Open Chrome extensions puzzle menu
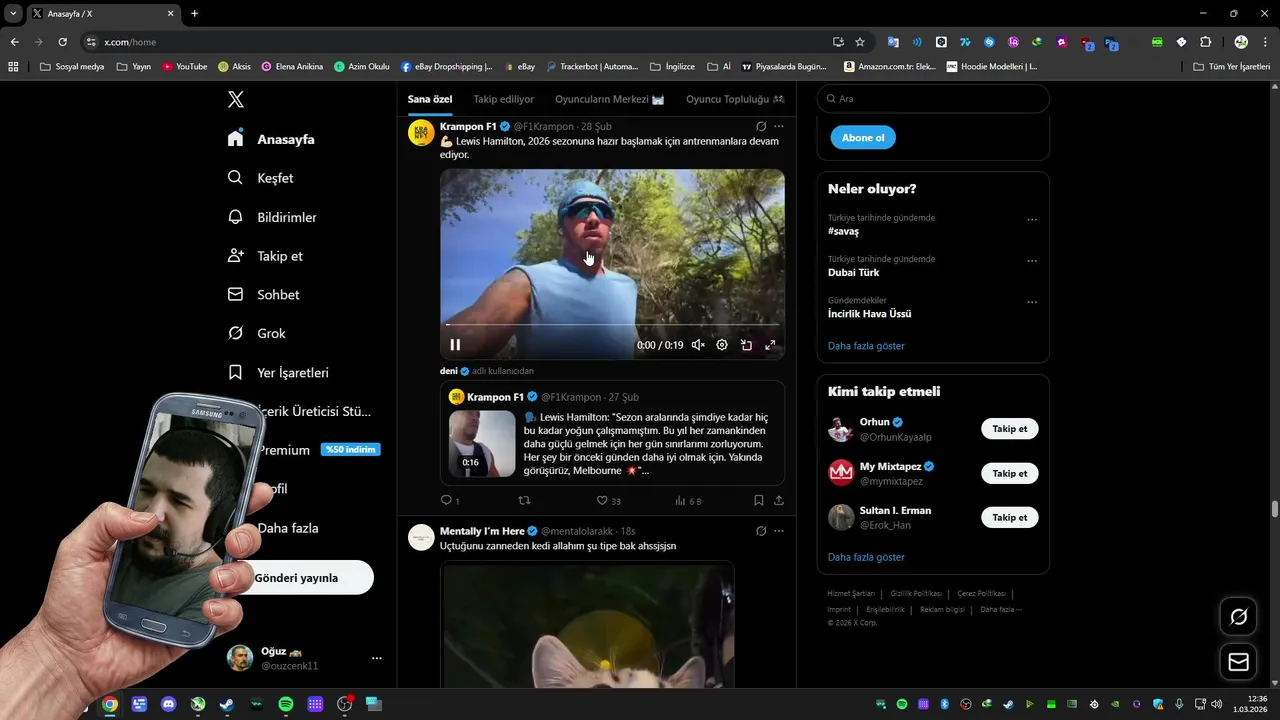Image resolution: width=1280 pixels, height=720 pixels. click(x=1205, y=42)
